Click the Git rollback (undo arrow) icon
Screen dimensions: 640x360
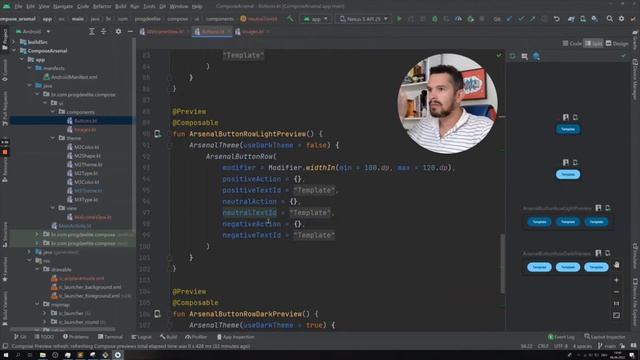pos(556,19)
